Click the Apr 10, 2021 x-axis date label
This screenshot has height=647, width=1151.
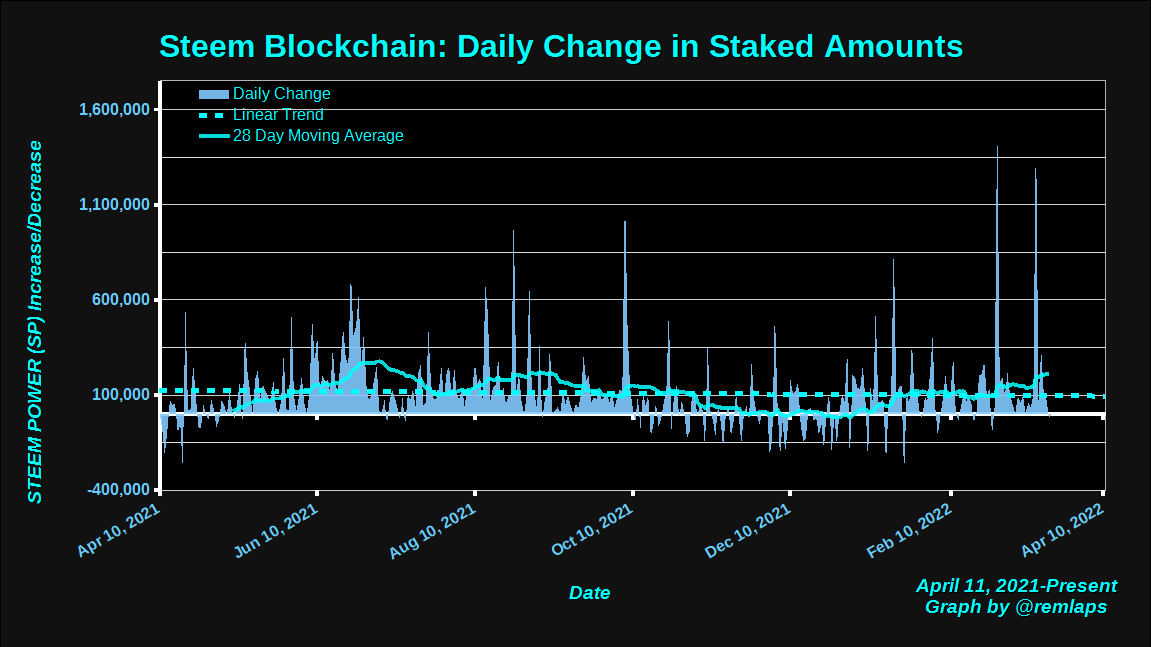tap(119, 531)
